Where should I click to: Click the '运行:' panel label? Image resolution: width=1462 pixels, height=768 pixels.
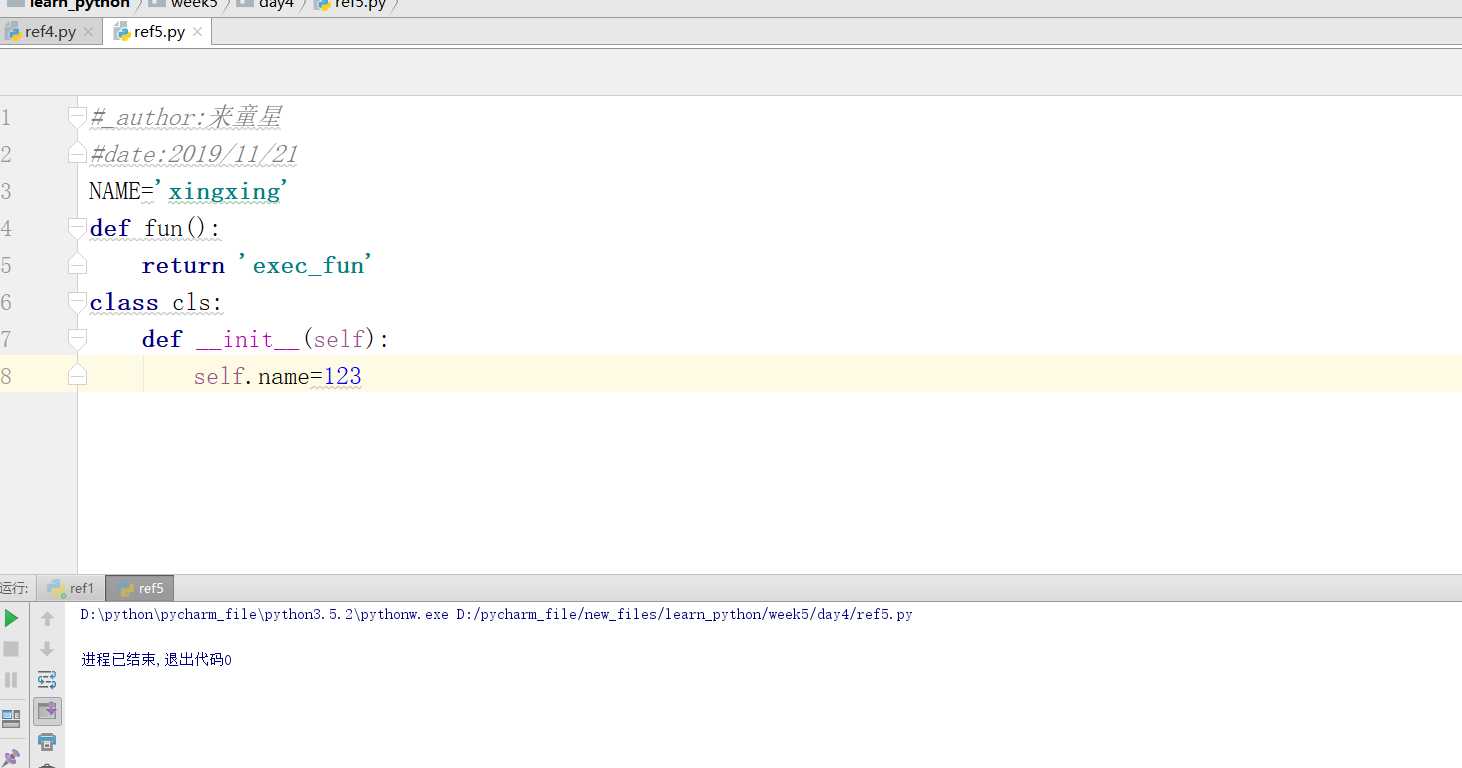(x=14, y=588)
